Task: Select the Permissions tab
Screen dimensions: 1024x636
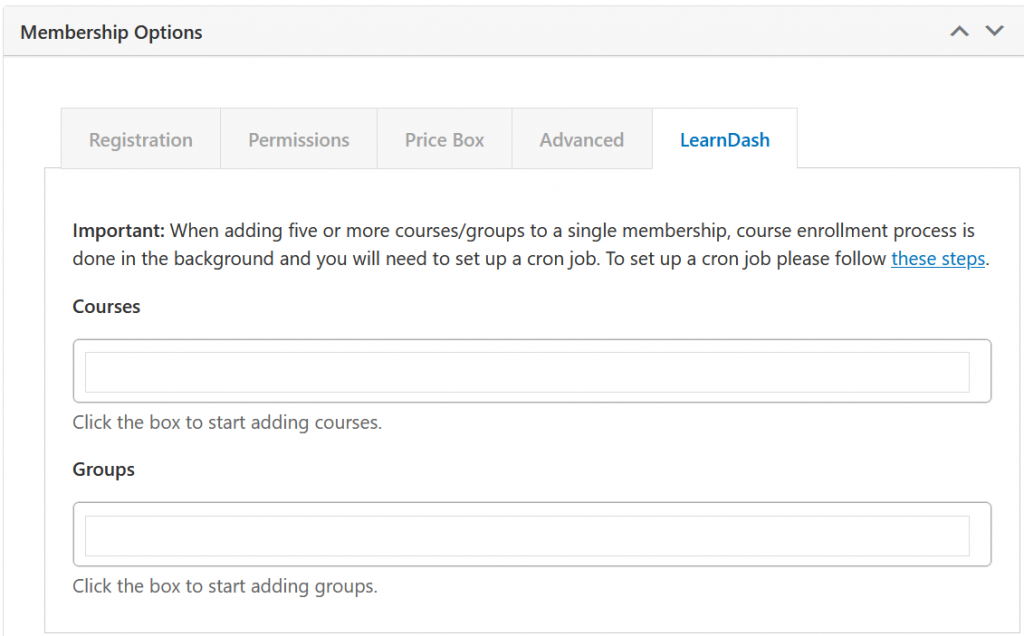Action: pos(298,139)
